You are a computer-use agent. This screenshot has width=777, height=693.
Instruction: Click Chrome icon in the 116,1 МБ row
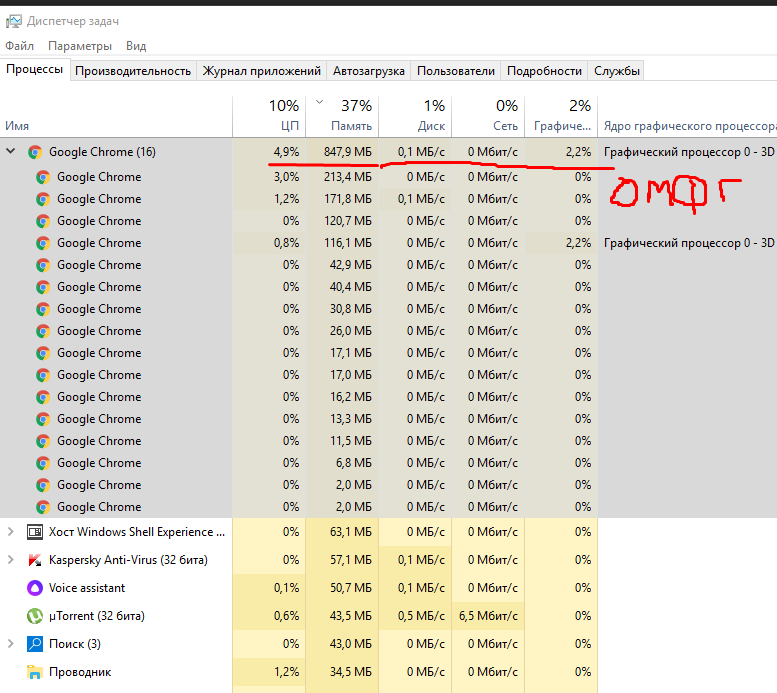pos(43,243)
